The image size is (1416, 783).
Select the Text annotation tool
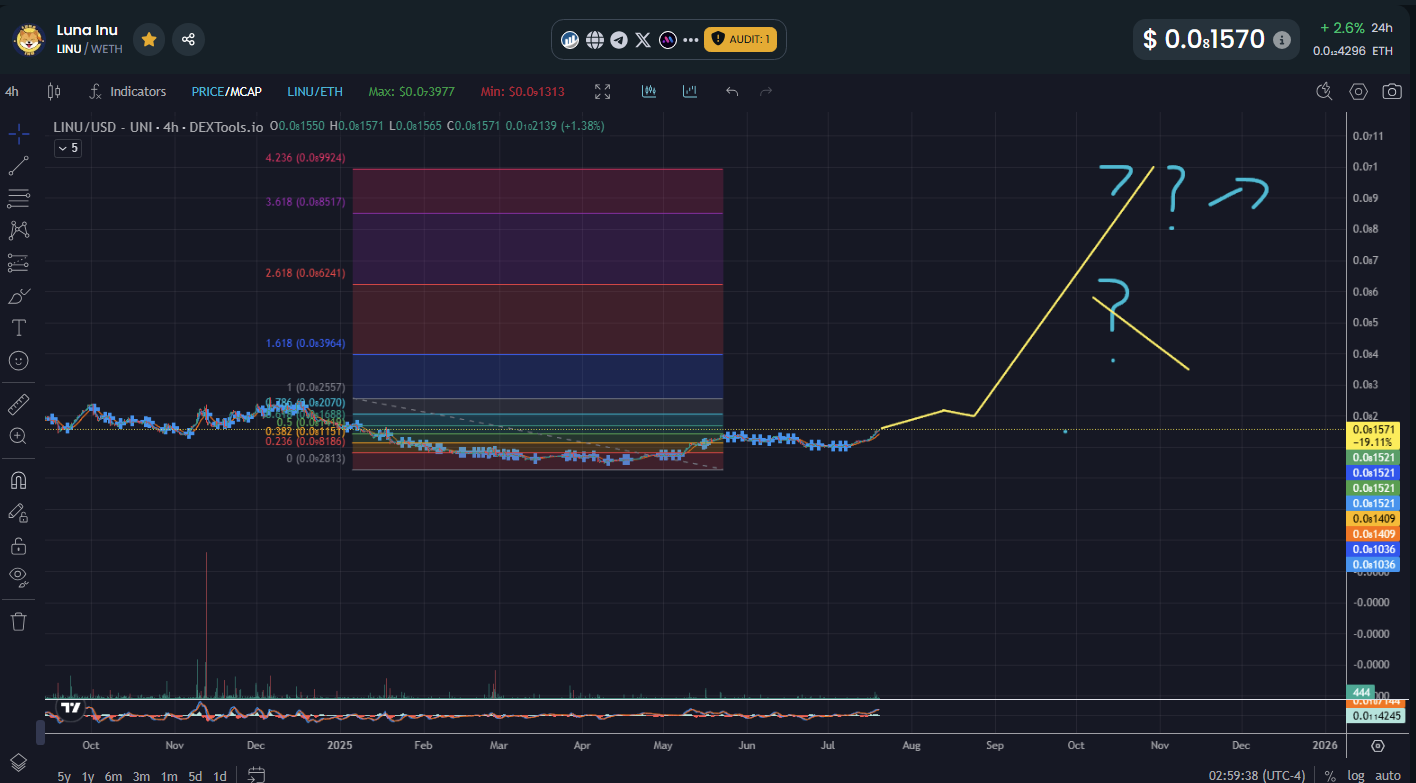18,327
